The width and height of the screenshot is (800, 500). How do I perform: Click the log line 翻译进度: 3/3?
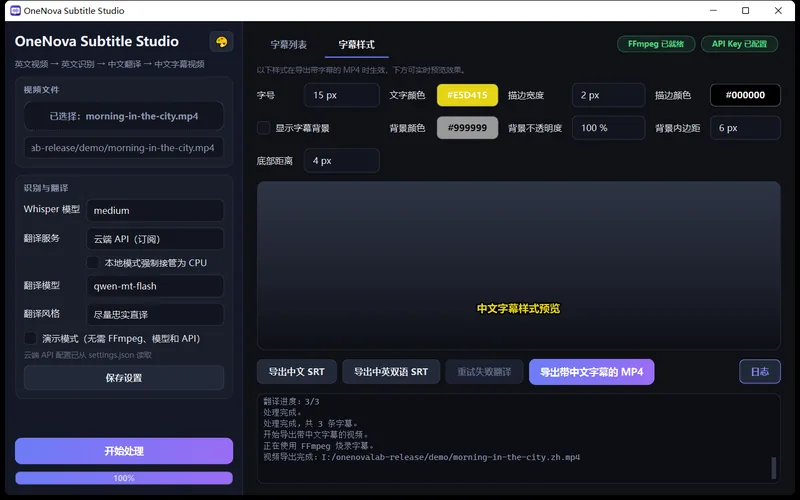click(x=291, y=402)
